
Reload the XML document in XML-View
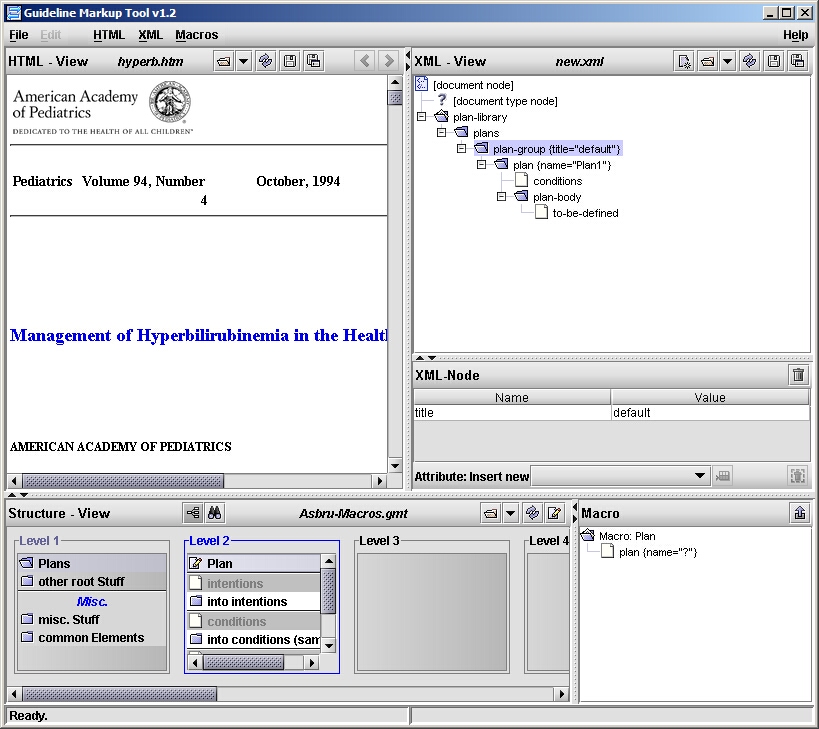pyautogui.click(x=750, y=61)
